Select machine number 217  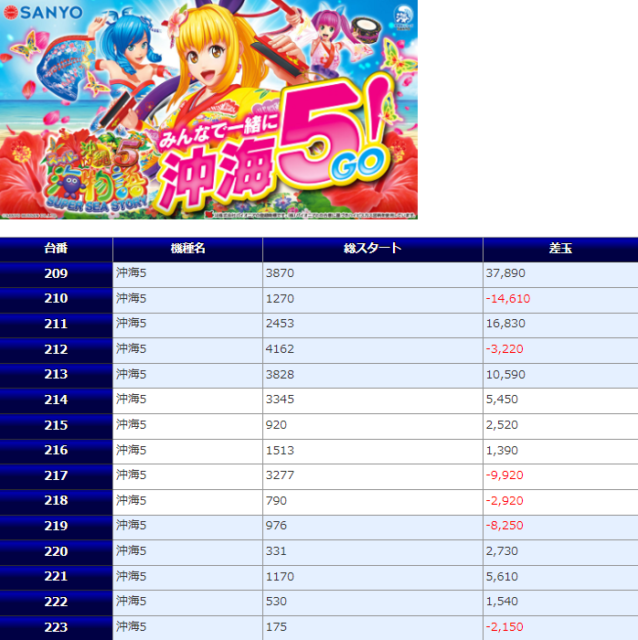click(56, 476)
